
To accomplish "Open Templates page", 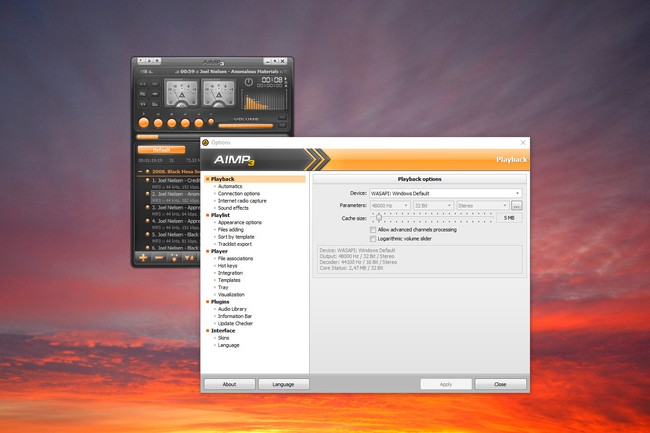I will click(x=229, y=280).
